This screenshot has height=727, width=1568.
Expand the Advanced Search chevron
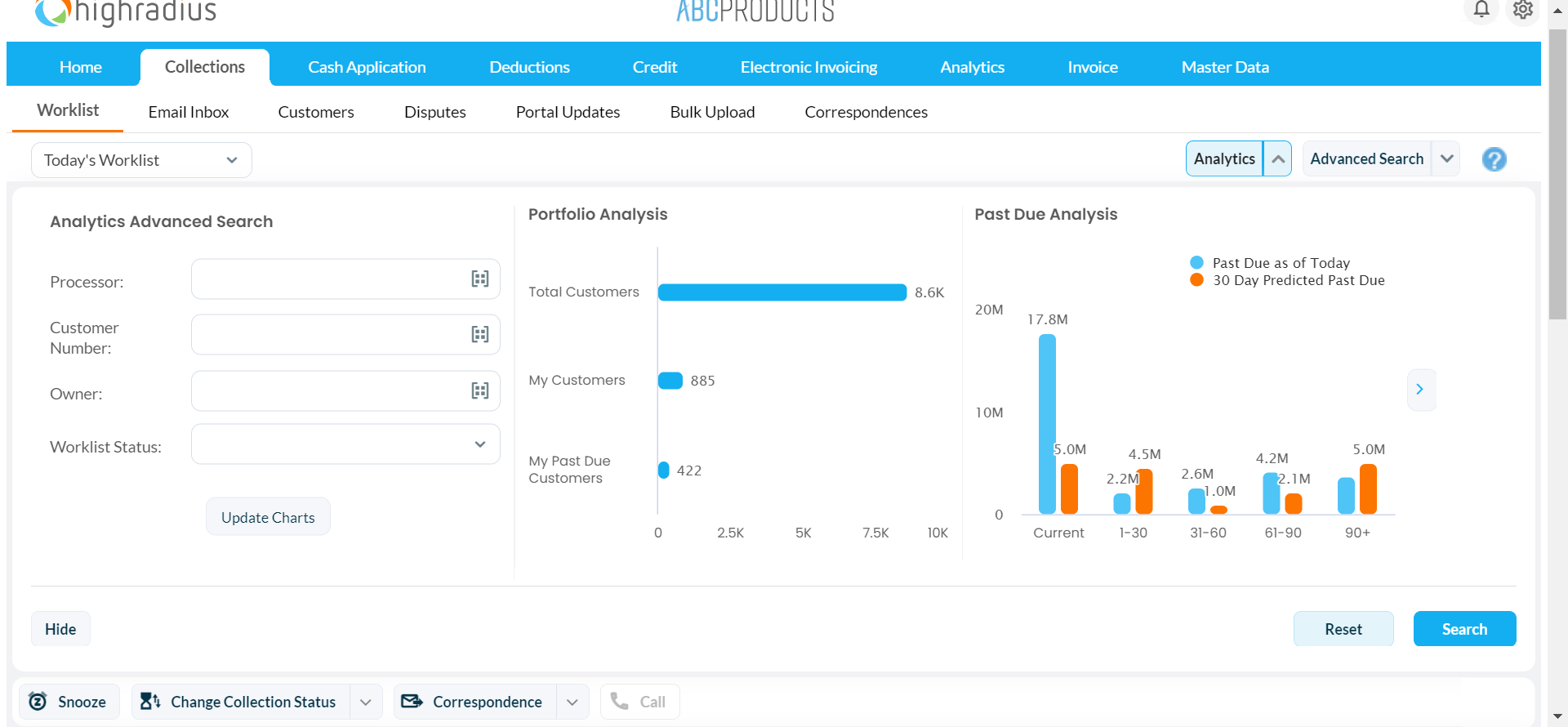point(1446,159)
